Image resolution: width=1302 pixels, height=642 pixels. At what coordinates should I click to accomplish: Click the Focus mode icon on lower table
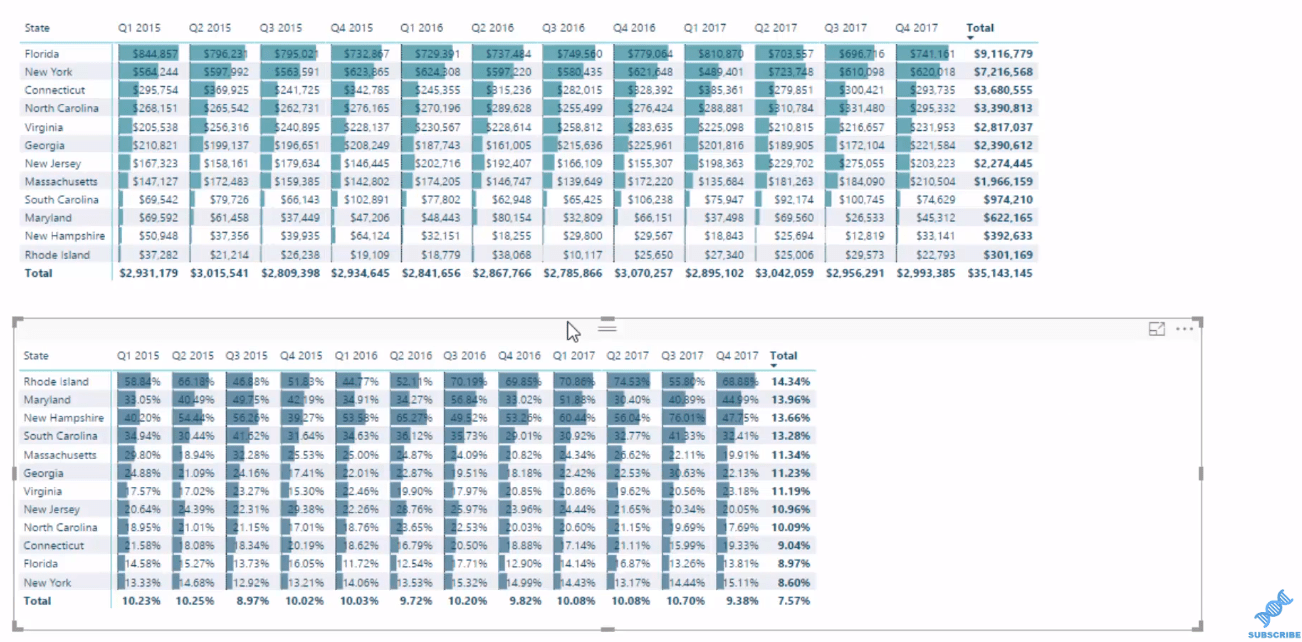pos(1157,329)
